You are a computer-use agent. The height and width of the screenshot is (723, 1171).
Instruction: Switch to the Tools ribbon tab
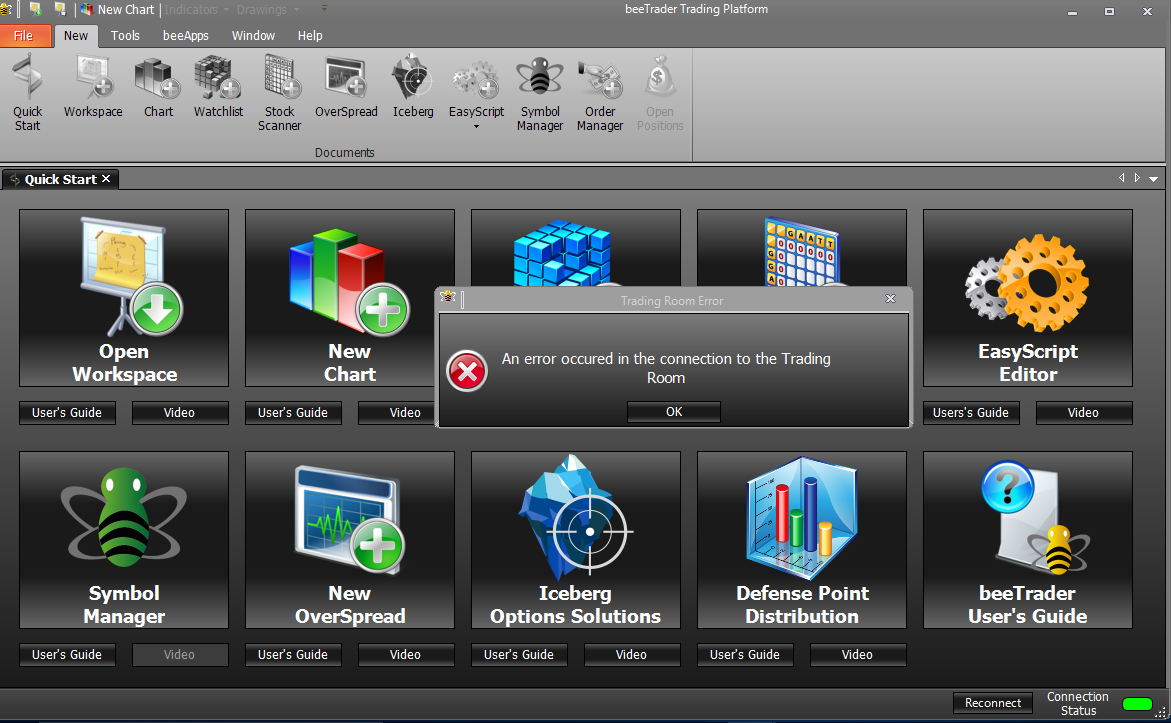(x=125, y=35)
